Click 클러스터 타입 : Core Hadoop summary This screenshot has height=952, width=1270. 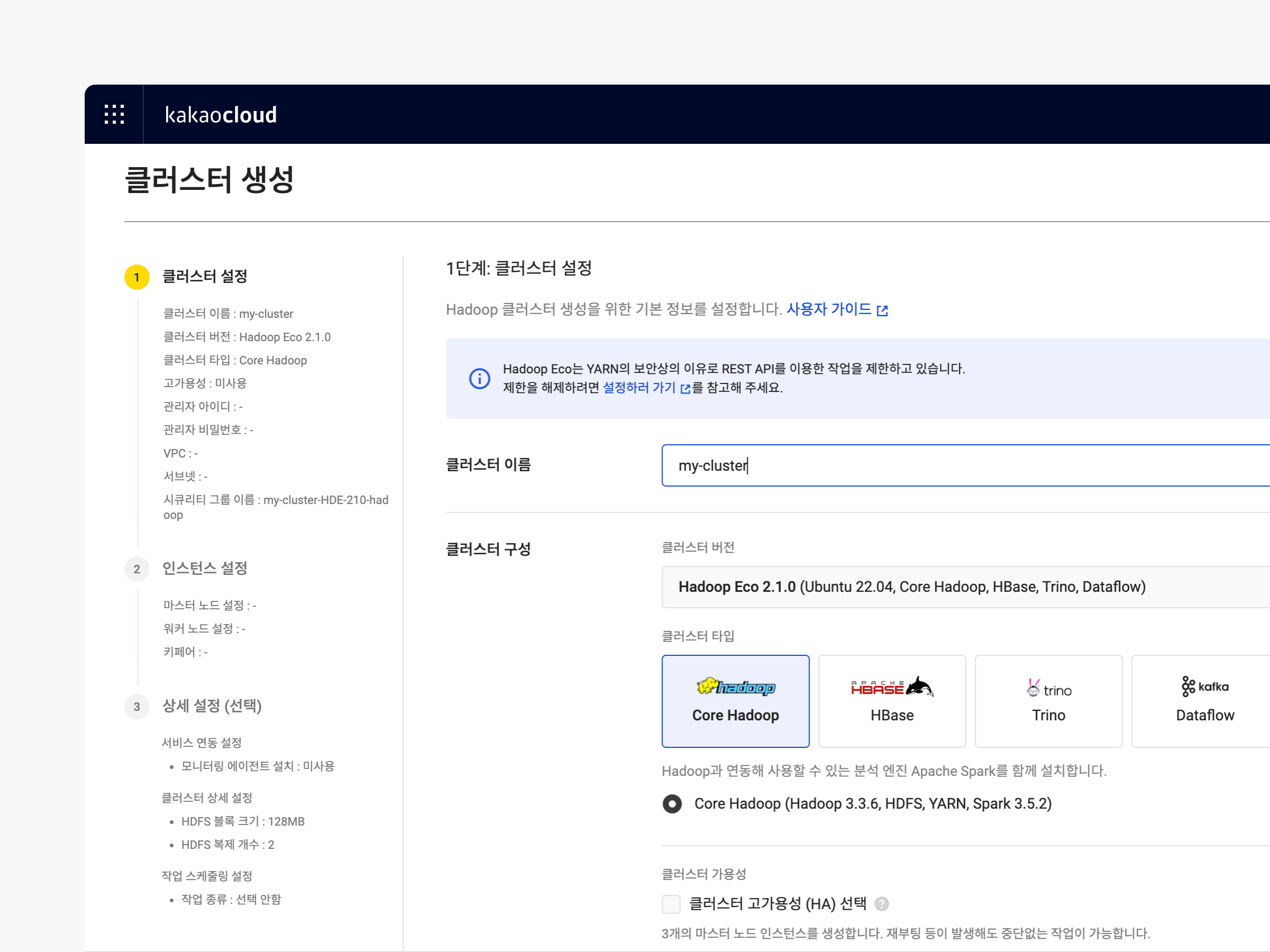point(235,360)
